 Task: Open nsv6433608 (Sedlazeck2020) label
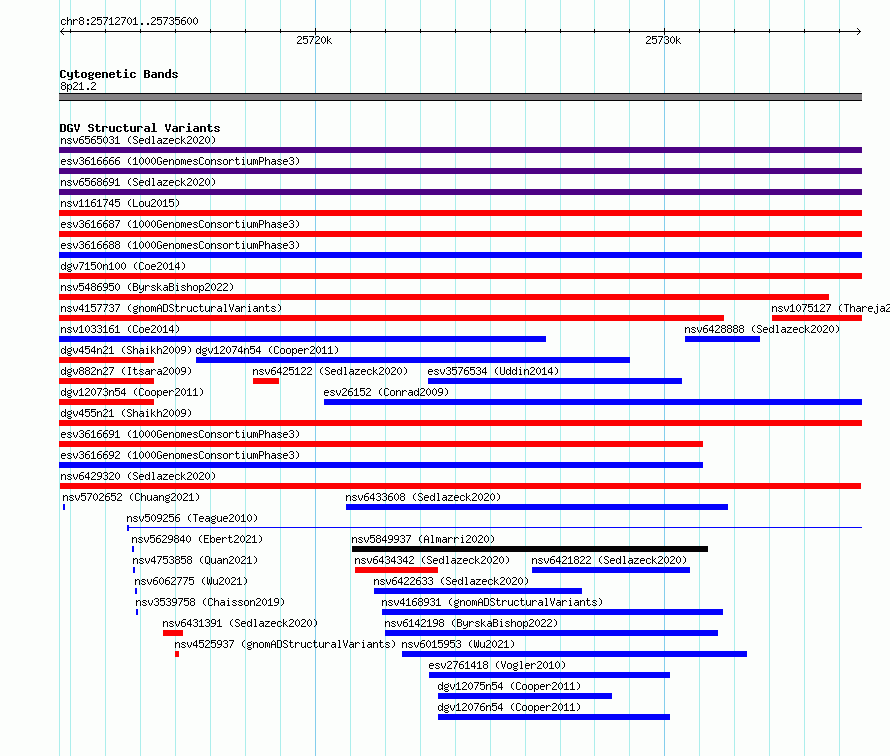coord(423,497)
